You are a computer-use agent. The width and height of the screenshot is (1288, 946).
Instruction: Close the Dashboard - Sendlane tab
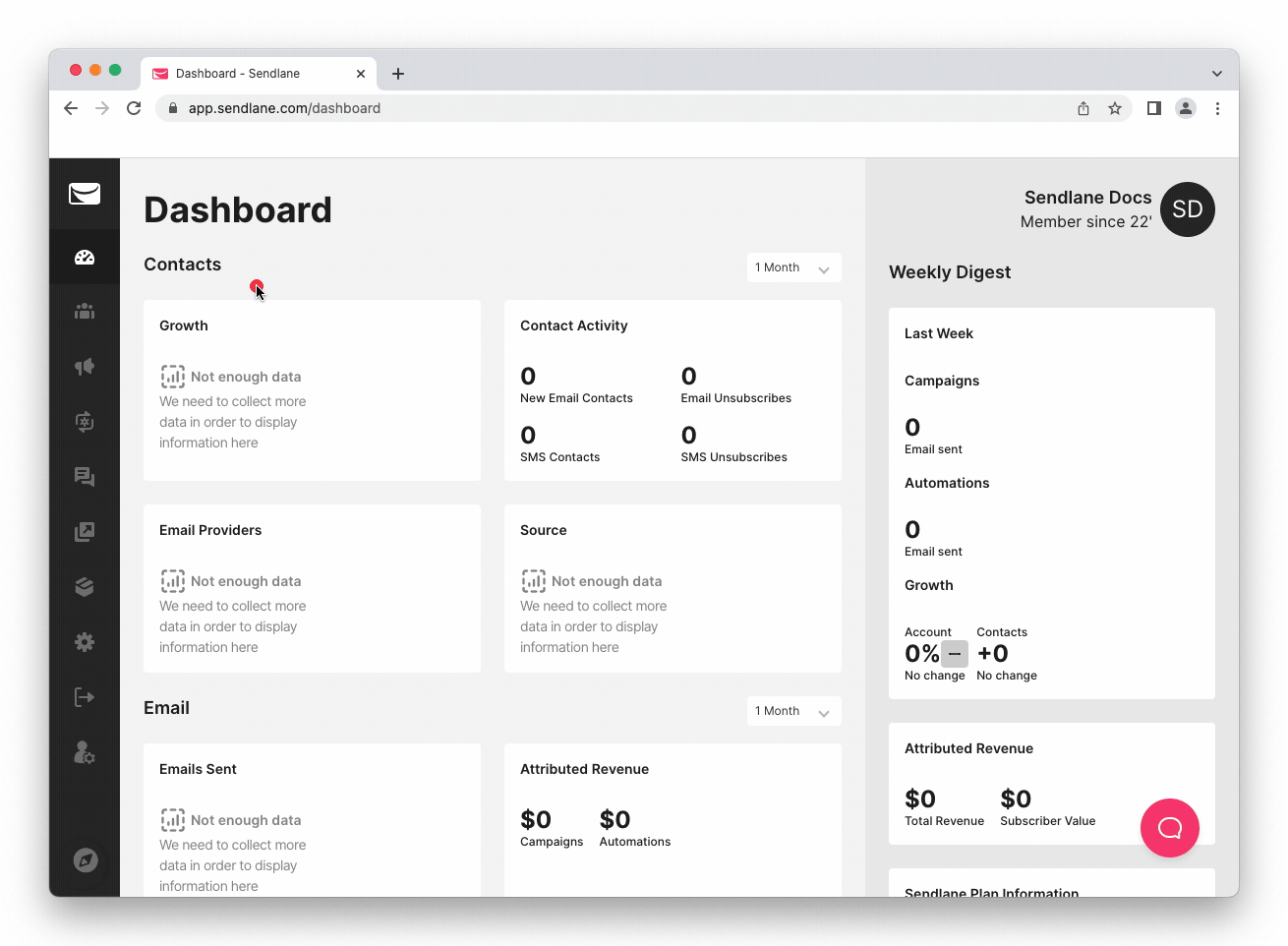pyautogui.click(x=361, y=74)
